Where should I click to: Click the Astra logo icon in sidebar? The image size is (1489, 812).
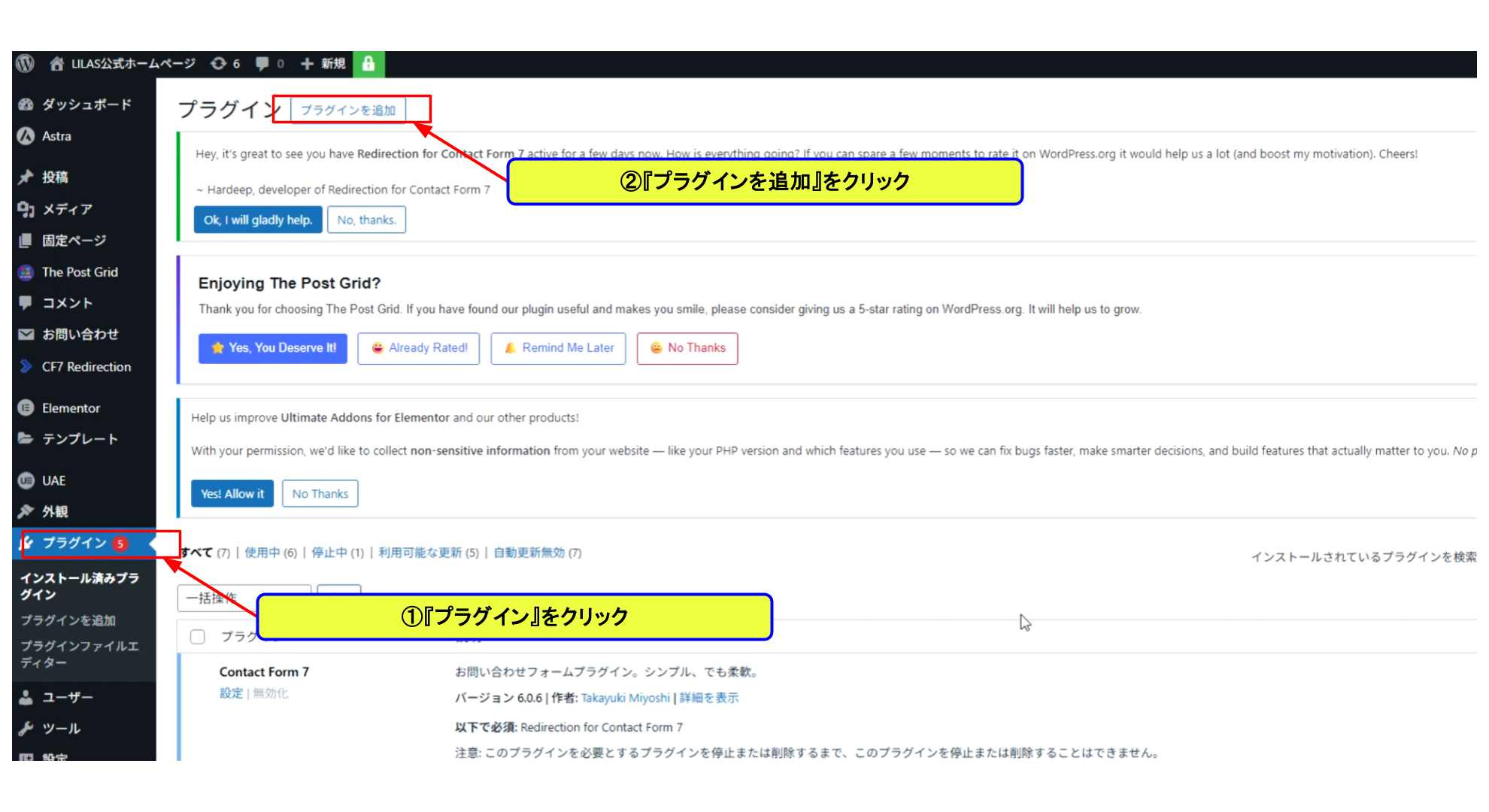[x=26, y=136]
